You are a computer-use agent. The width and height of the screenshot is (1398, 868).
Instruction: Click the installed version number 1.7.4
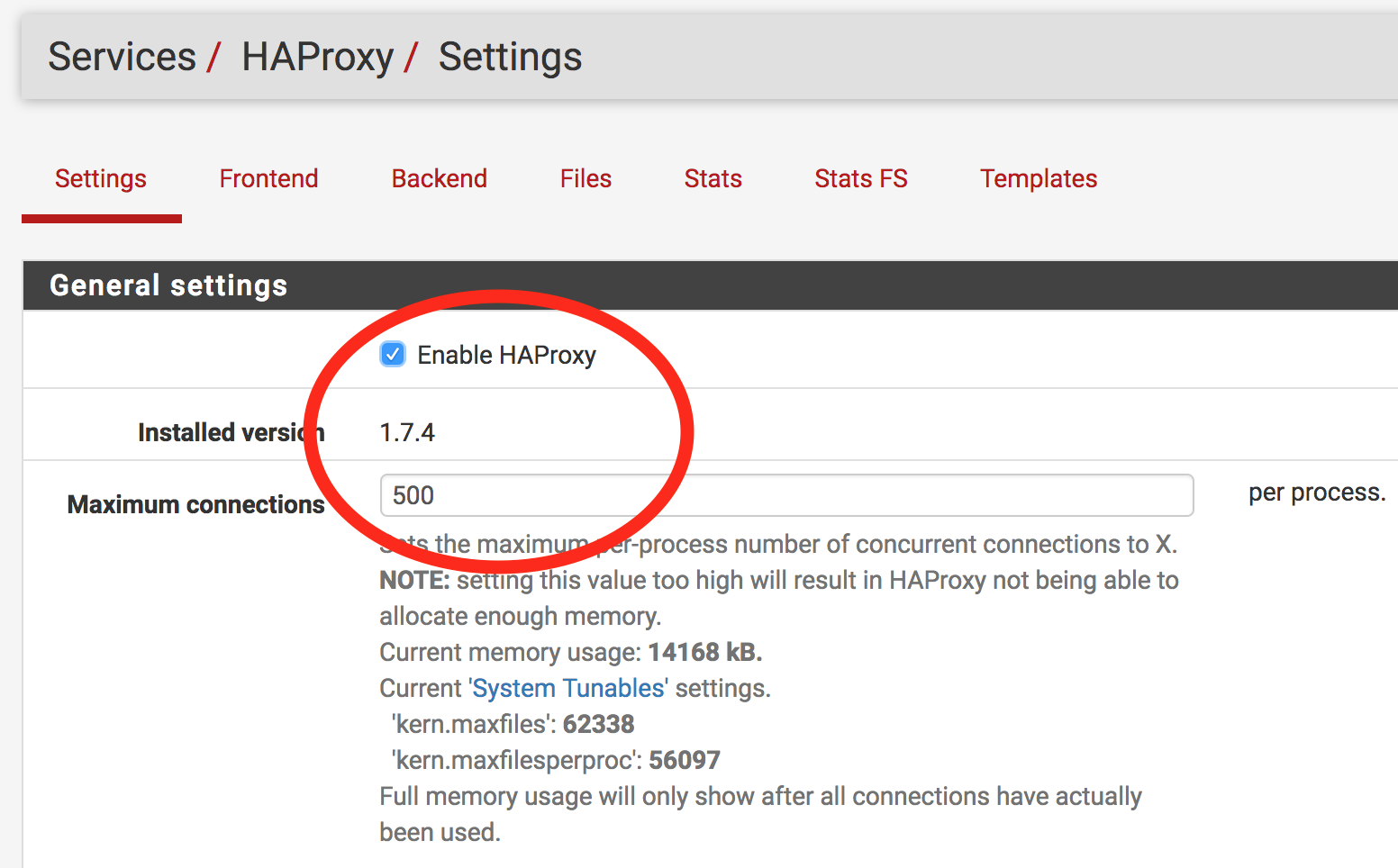pos(407,432)
